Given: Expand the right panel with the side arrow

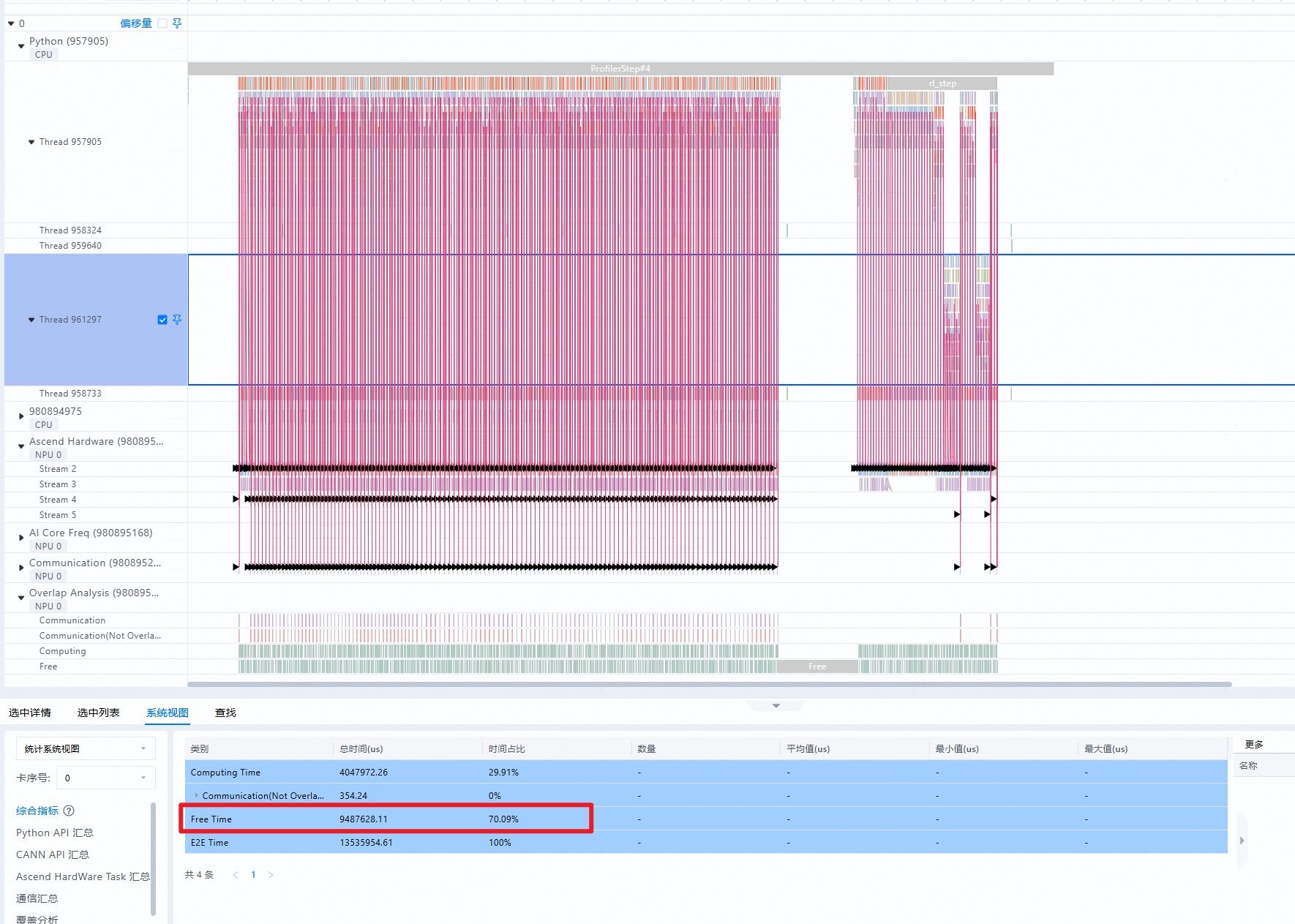Looking at the screenshot, I should [1242, 841].
